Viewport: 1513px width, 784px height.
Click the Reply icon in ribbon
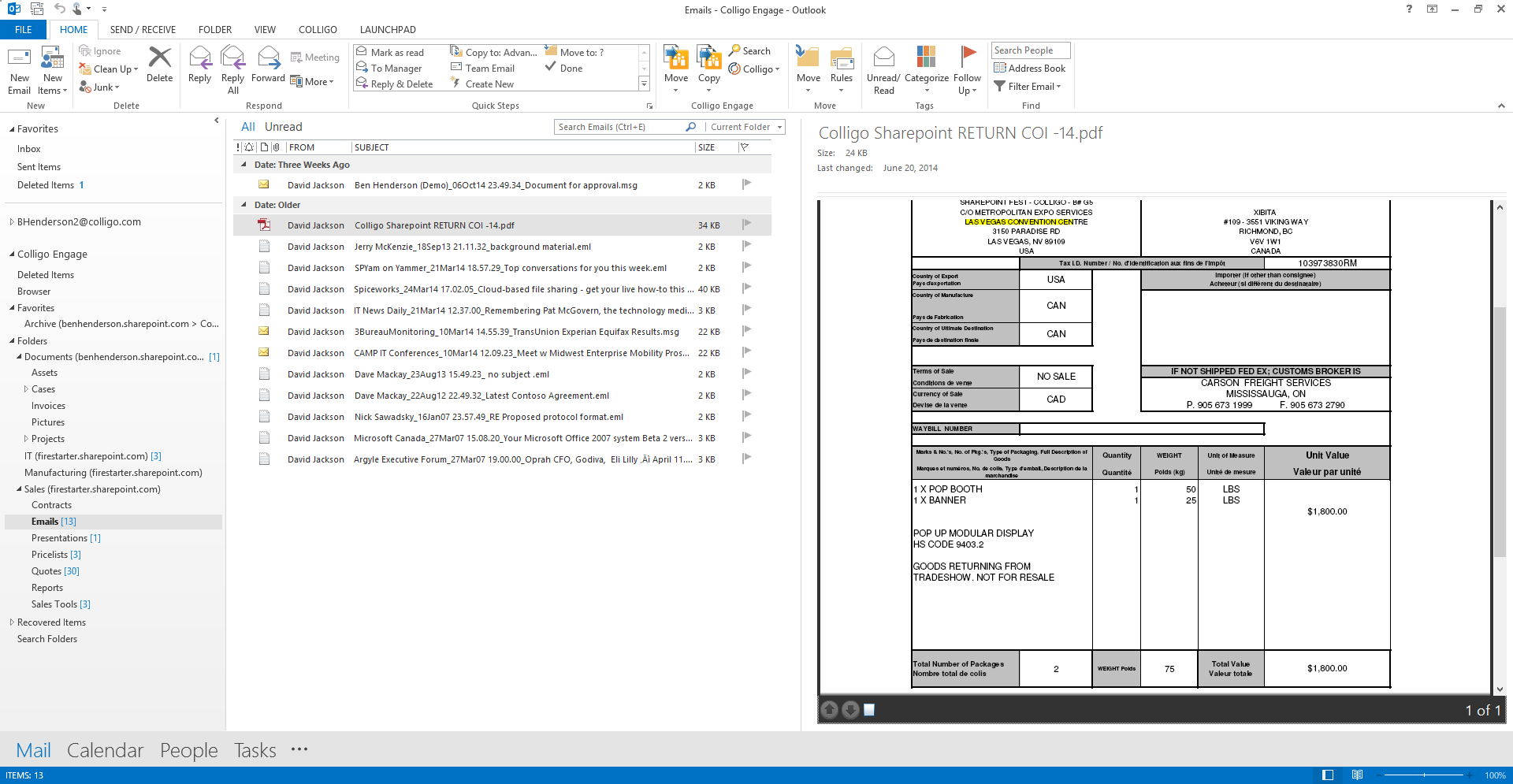(x=200, y=58)
